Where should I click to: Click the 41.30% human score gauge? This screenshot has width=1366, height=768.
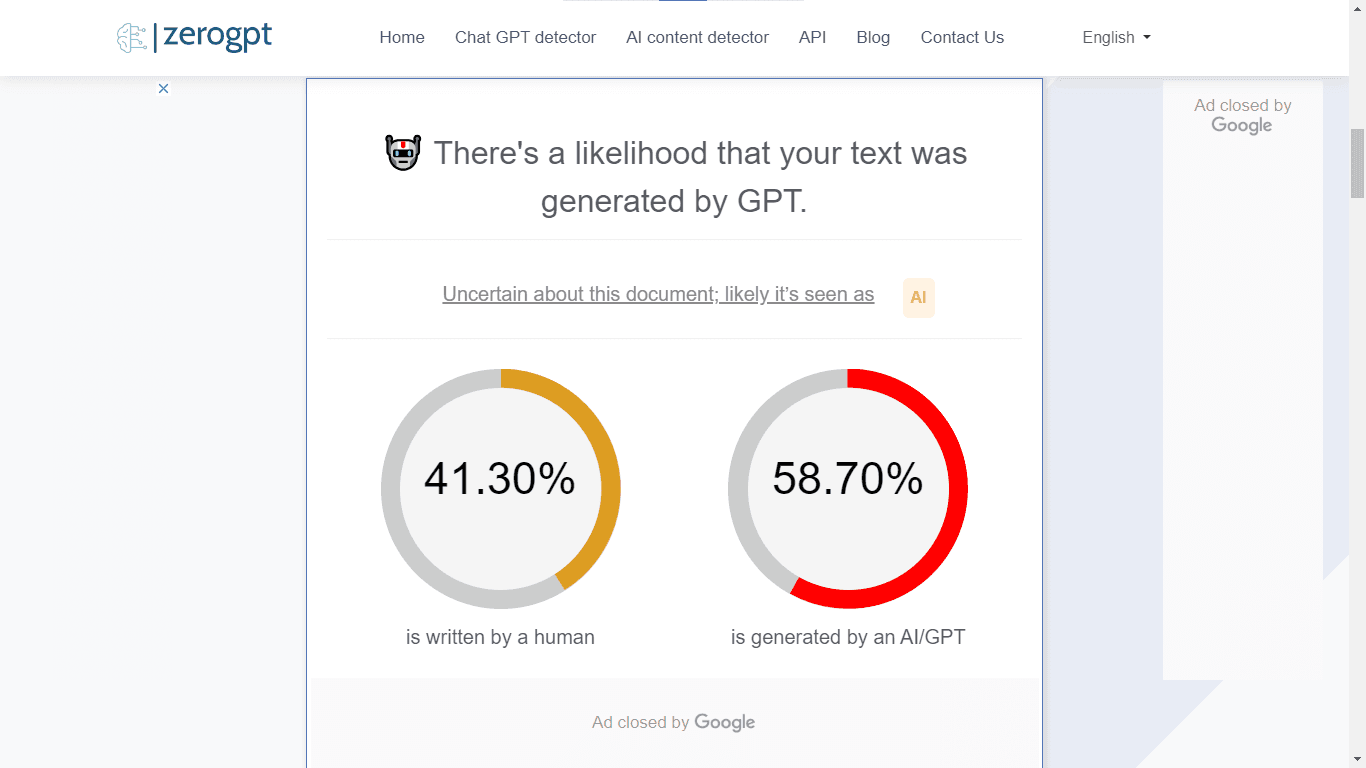(x=500, y=479)
